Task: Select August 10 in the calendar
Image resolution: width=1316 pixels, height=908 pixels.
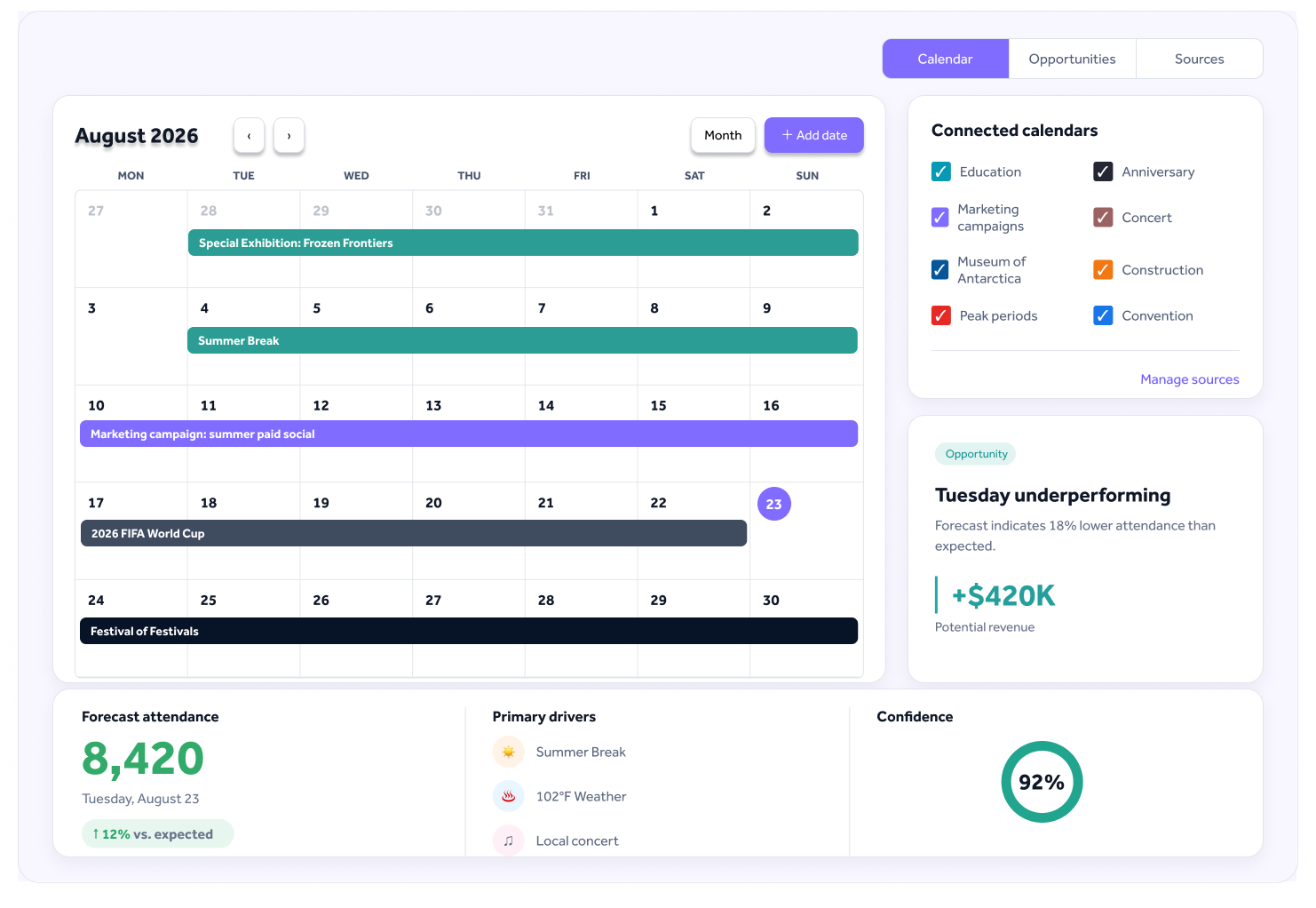Action: 96,405
